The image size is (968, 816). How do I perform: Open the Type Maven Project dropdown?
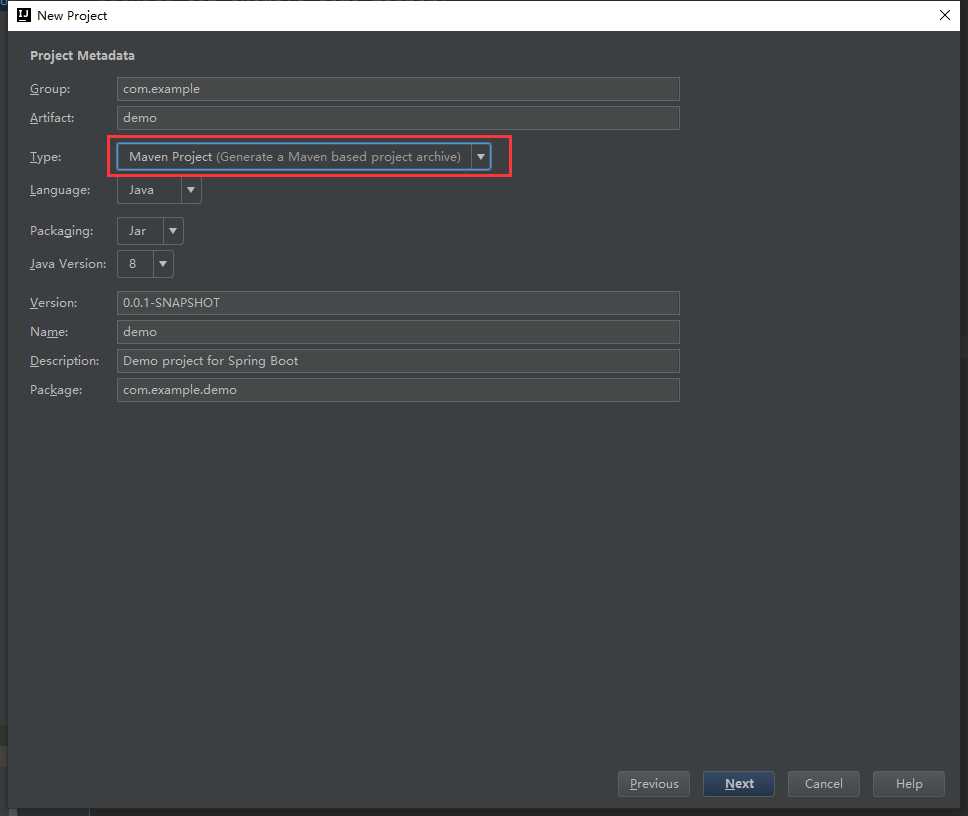(304, 157)
